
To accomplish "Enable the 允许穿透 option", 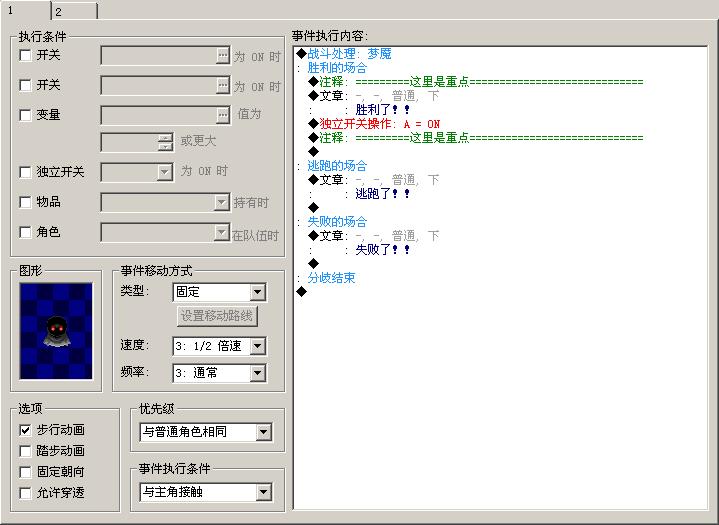I will tap(25, 493).
